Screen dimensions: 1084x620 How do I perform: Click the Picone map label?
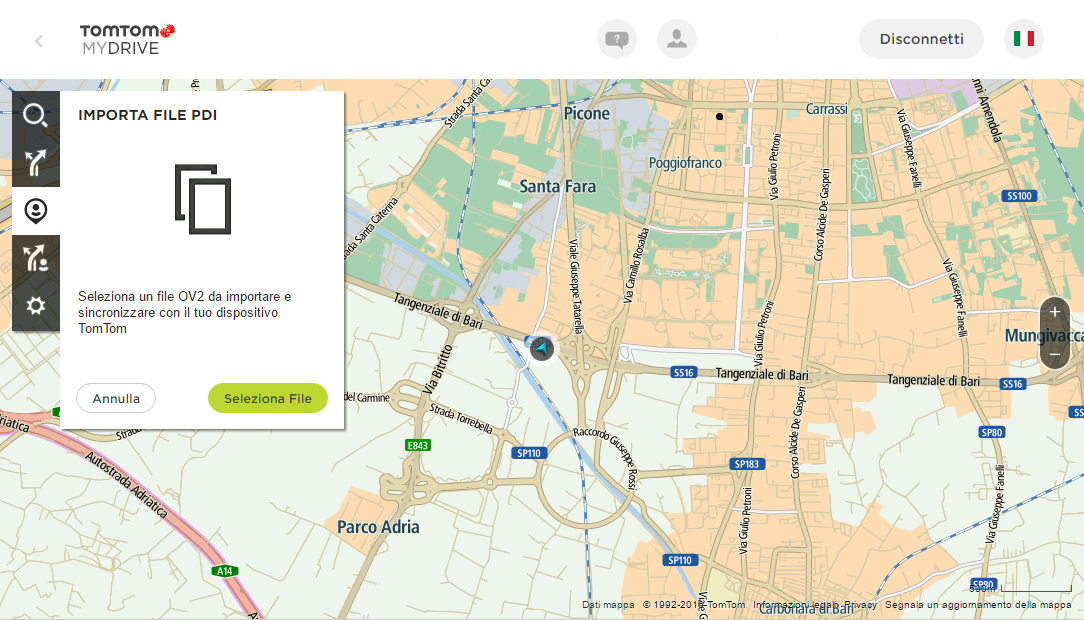point(587,113)
